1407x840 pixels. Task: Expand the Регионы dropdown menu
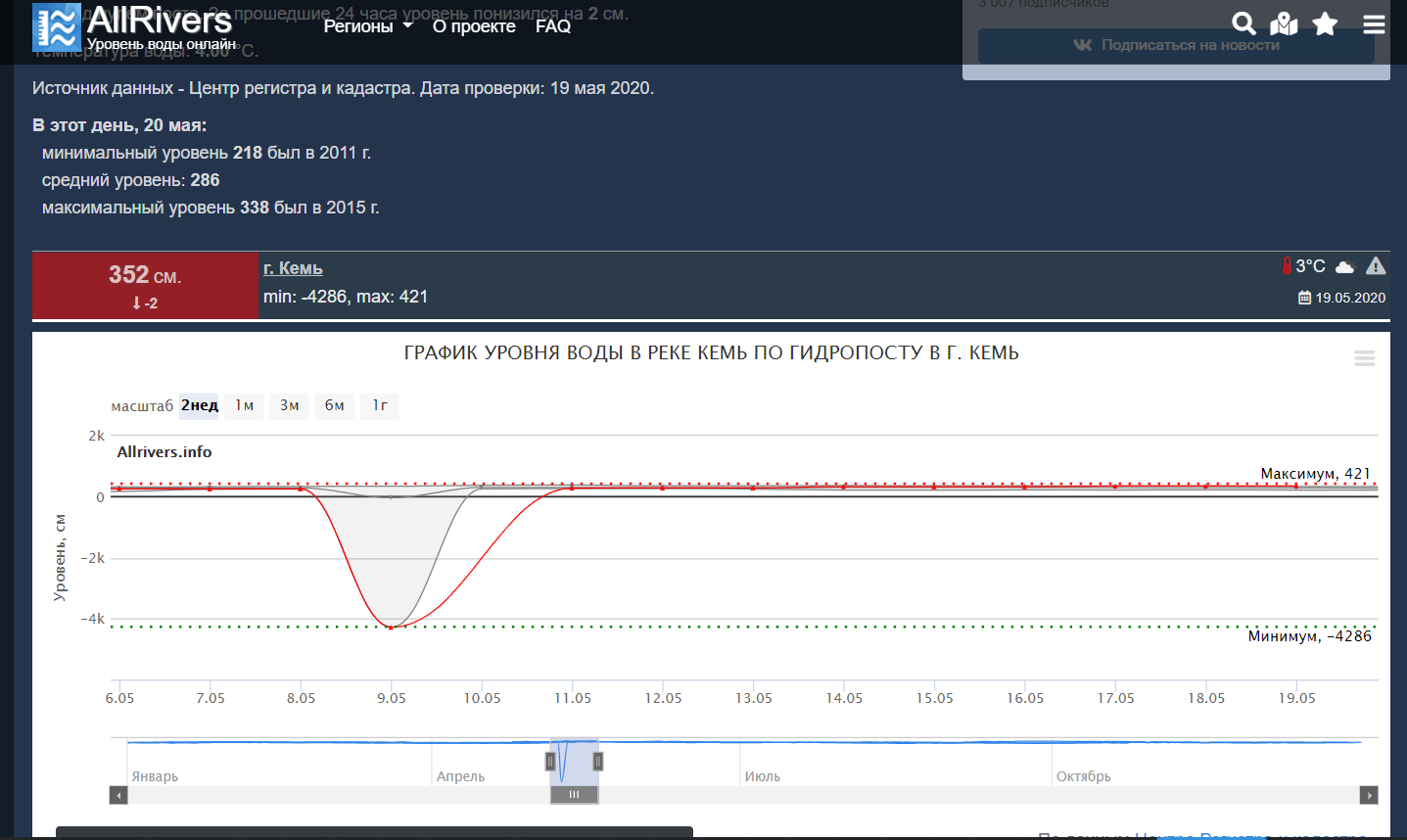[368, 26]
